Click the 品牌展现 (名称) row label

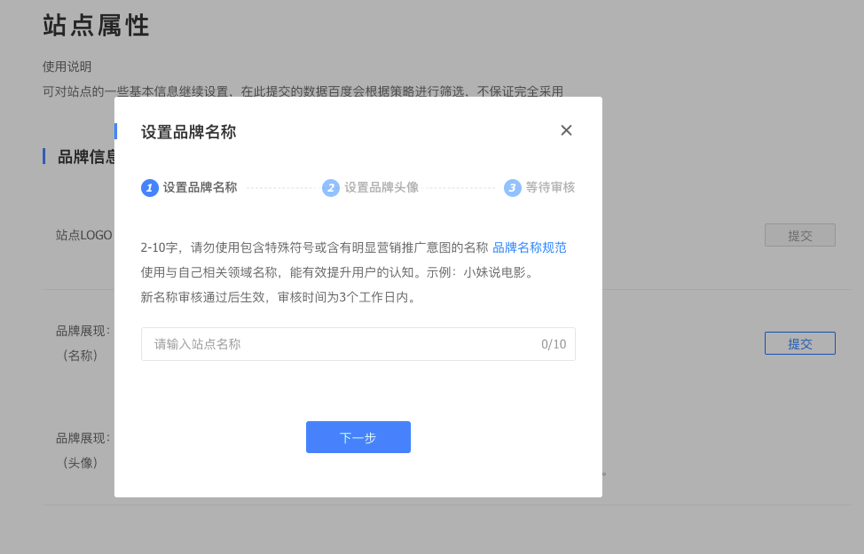(82, 342)
